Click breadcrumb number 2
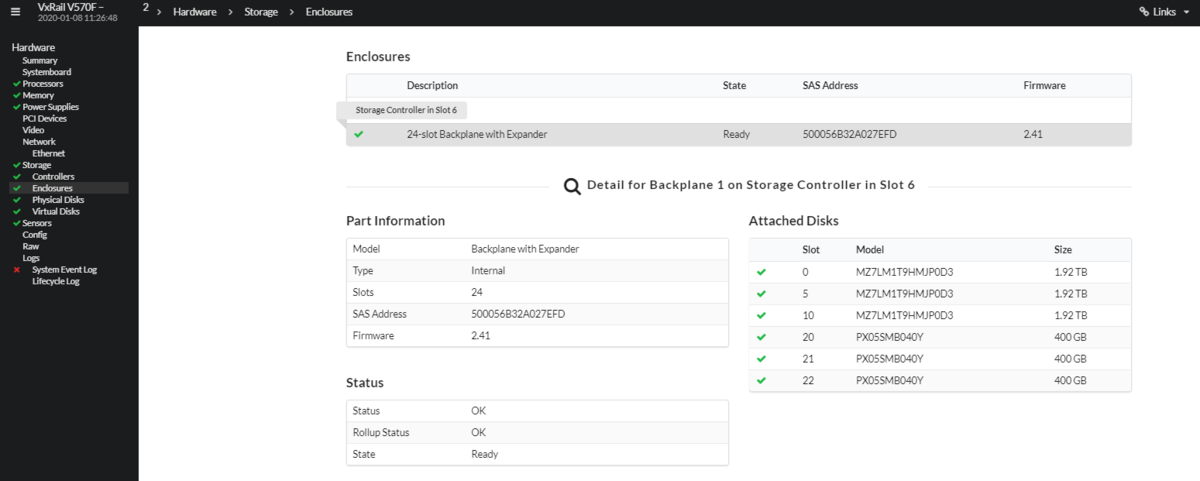The image size is (1200, 481). 146,7
